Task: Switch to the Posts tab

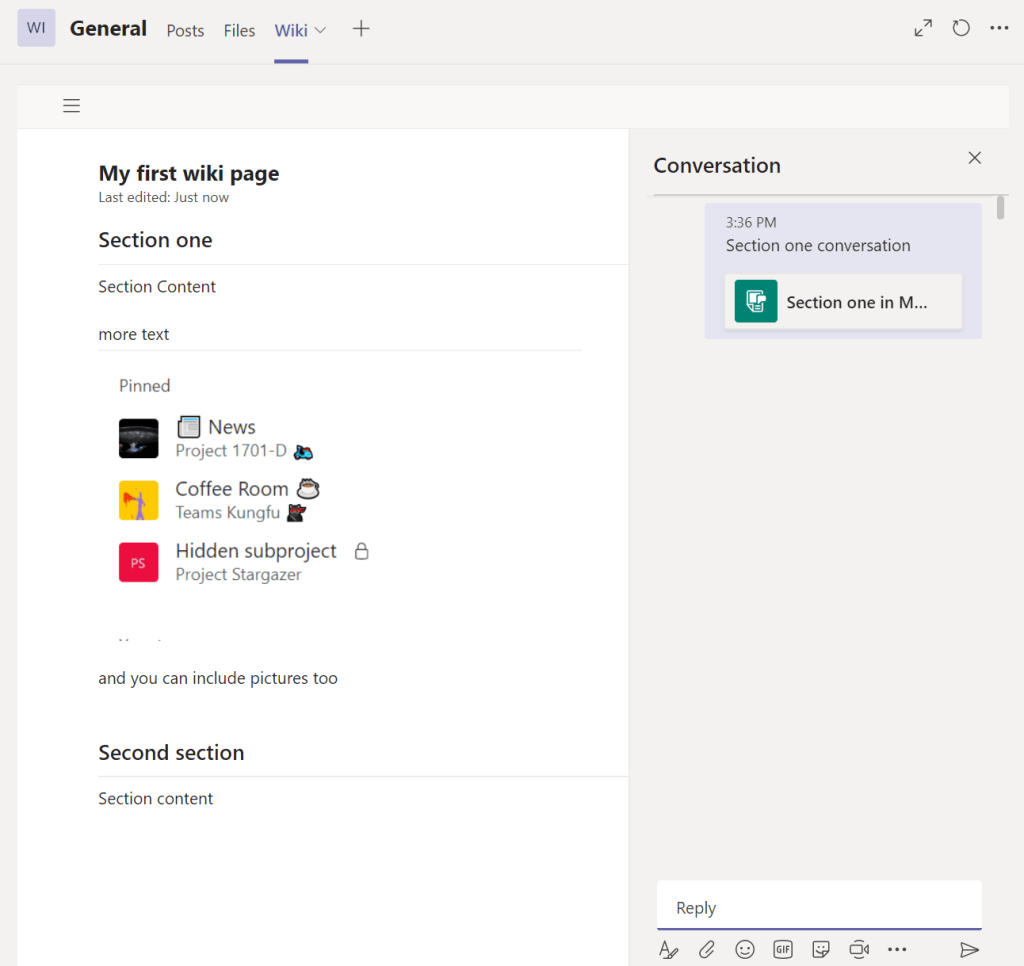Action: tap(185, 31)
